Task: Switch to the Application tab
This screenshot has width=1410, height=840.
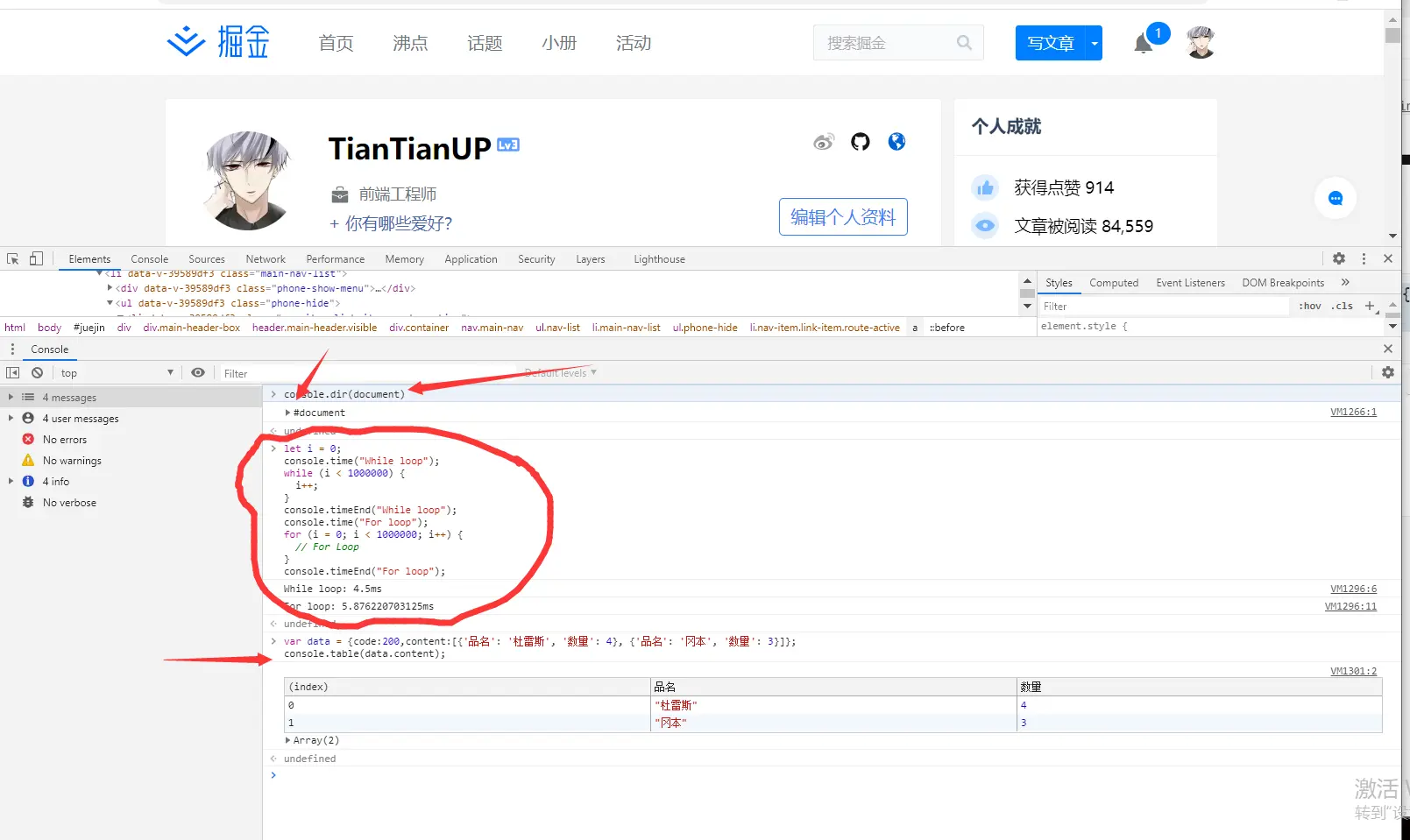Action: [x=471, y=259]
